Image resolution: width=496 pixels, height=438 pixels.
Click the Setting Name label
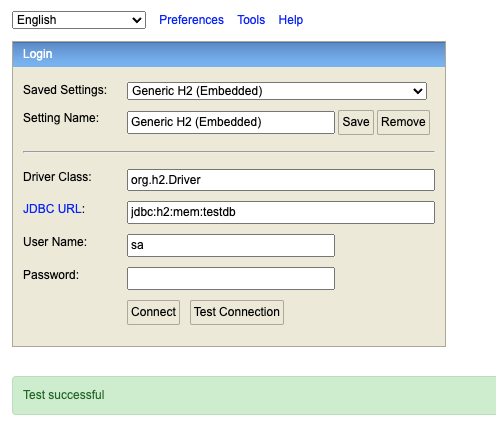tap(61, 118)
